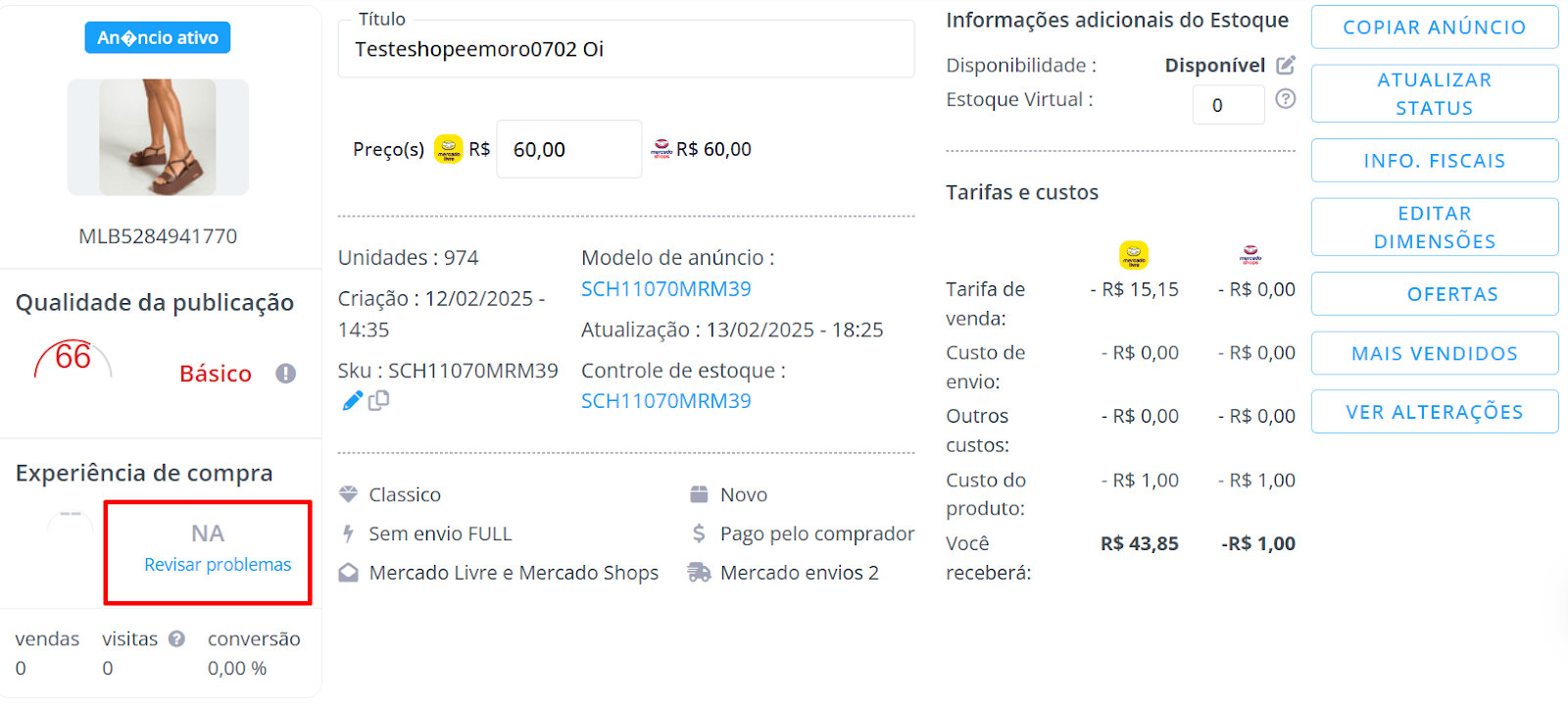Open the SCH11070MRM39 modelo de anúncio link
This screenshot has width=1568, height=710.
[666, 289]
